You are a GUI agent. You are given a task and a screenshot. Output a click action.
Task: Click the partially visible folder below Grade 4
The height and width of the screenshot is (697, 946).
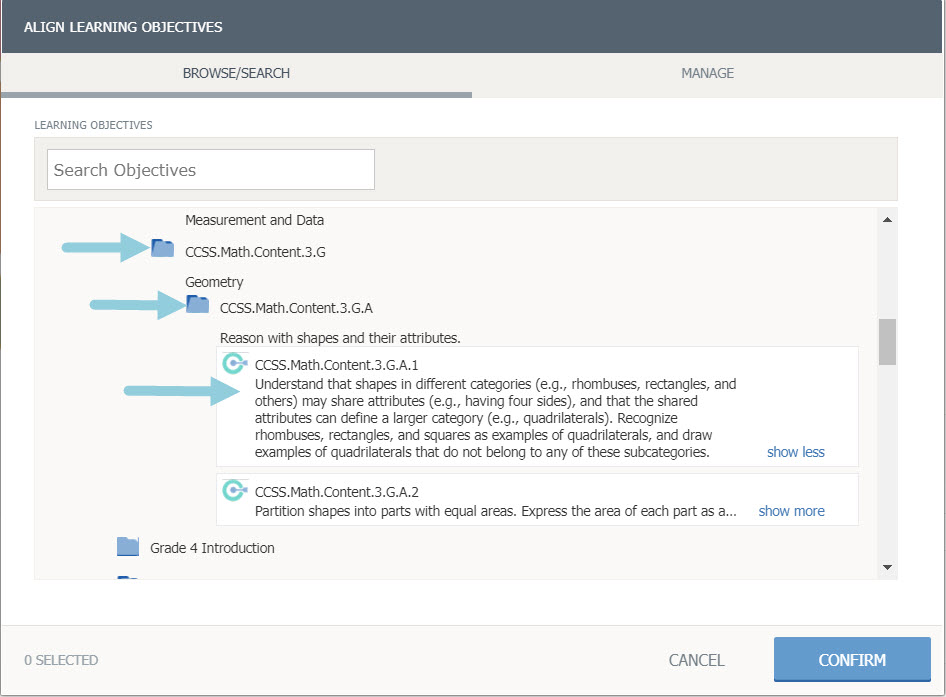coord(127,577)
